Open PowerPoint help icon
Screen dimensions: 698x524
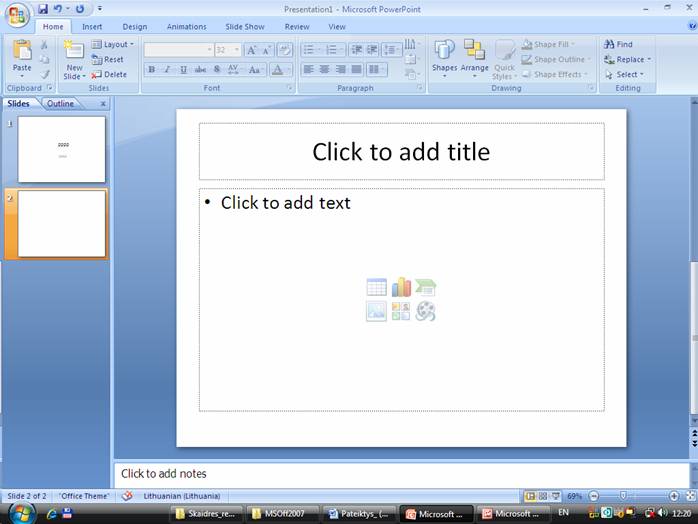692,26
